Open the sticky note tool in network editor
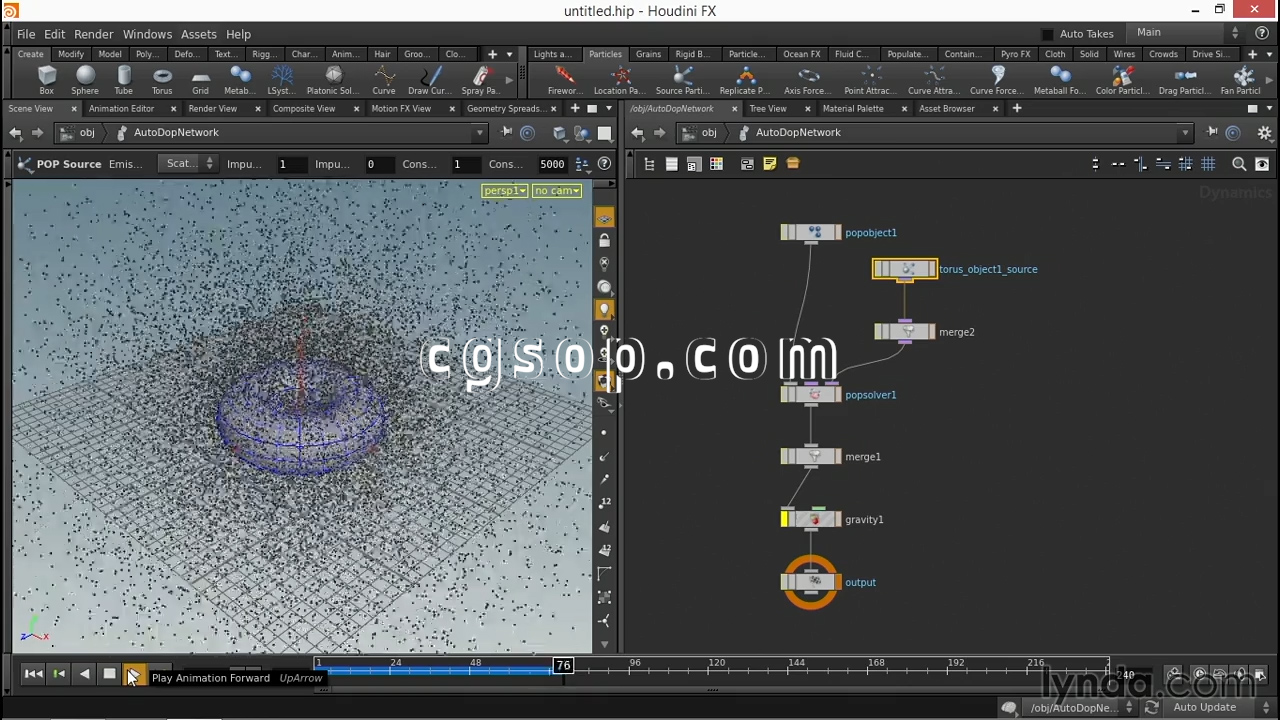 tap(769, 164)
